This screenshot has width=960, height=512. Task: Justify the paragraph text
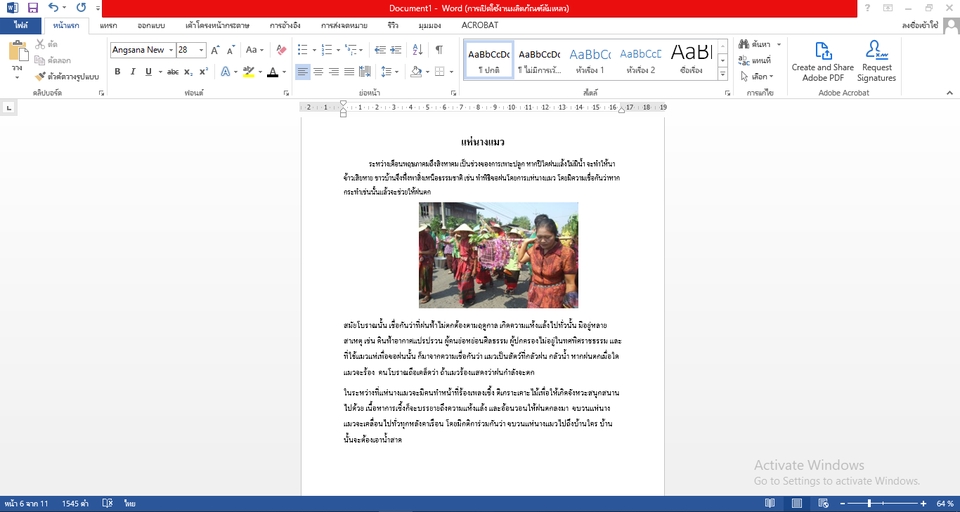(x=349, y=72)
